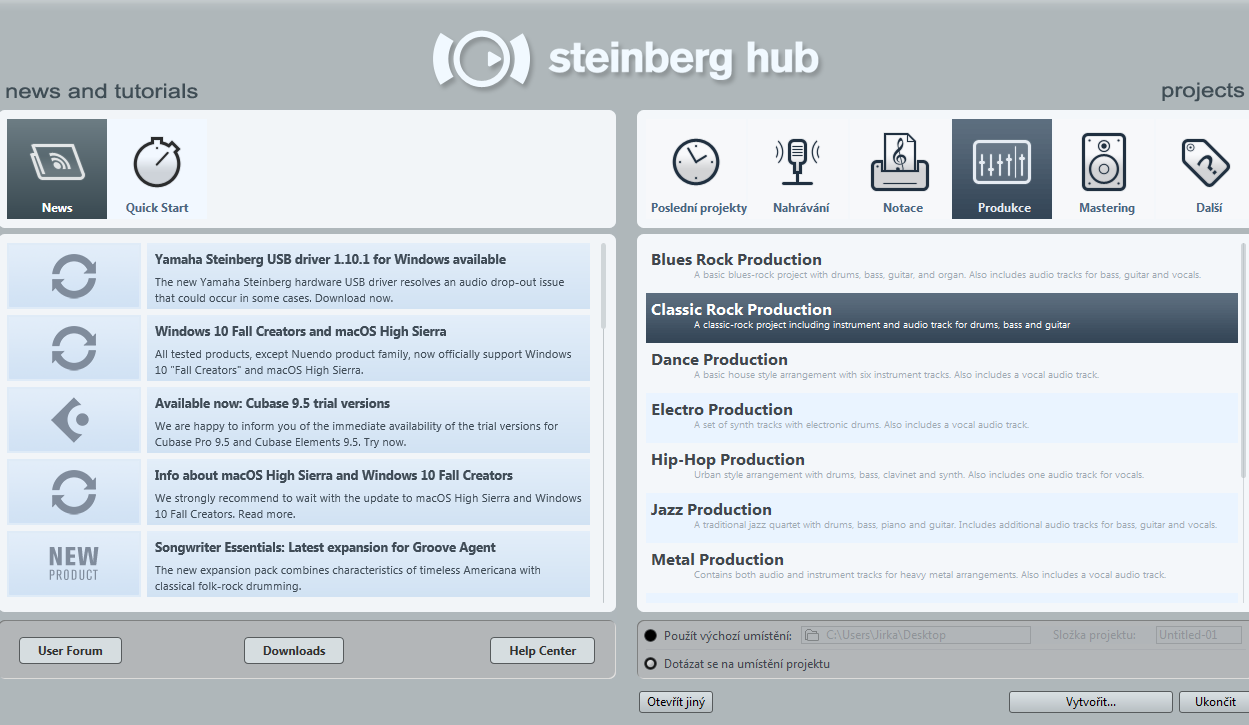The width and height of the screenshot is (1249, 725).
Task: Open the Nahrávání microphone category
Action: tap(800, 160)
